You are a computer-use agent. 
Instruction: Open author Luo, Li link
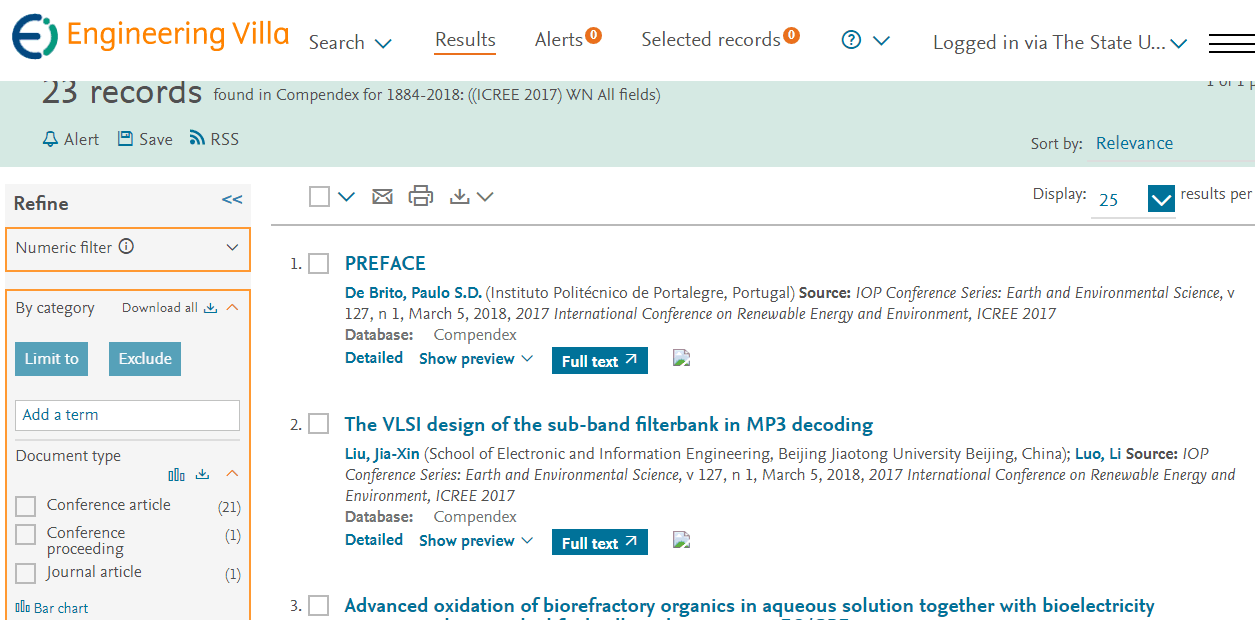pos(1100,454)
